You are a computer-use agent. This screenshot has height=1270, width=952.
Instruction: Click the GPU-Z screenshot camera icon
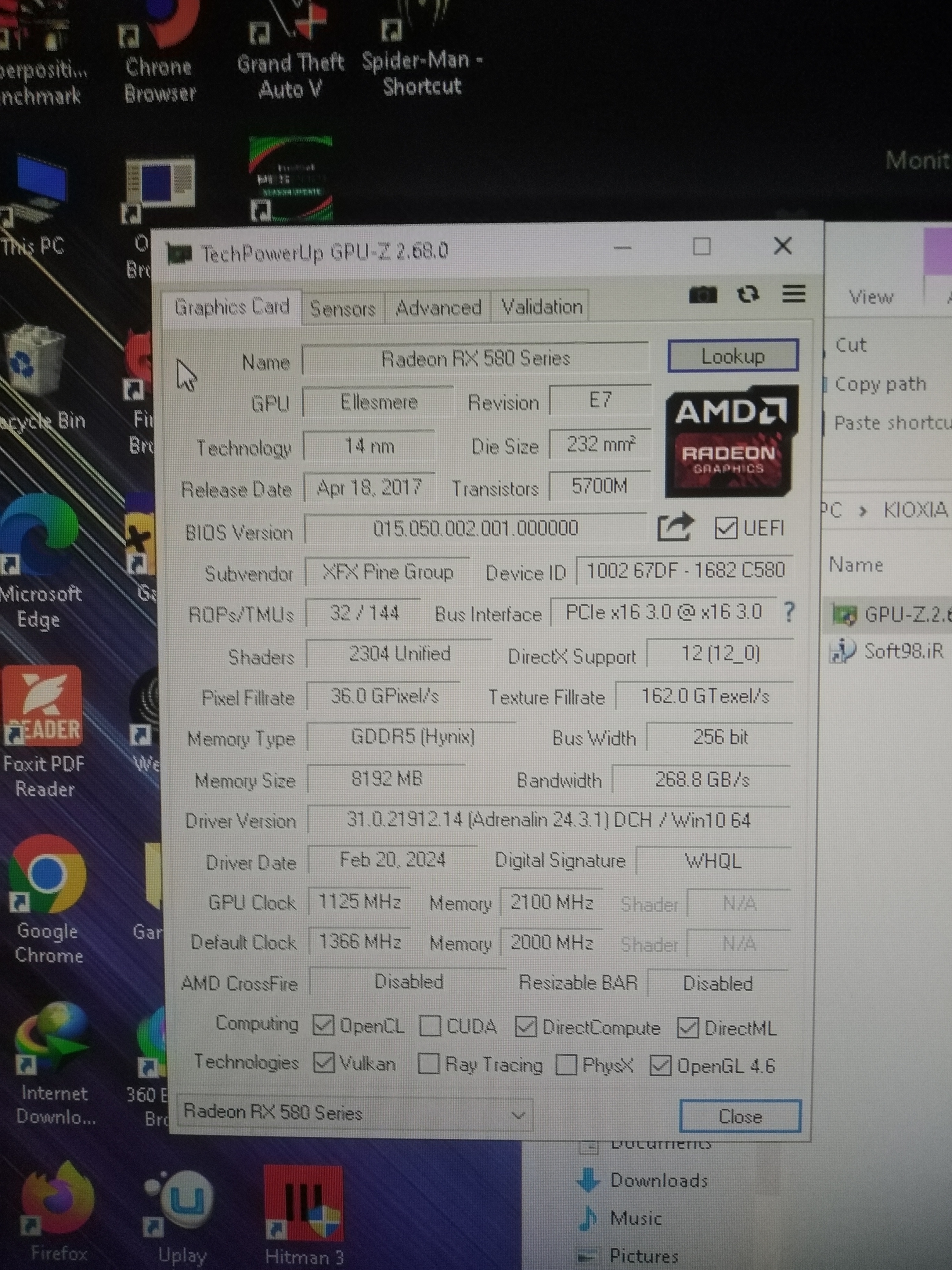702,295
